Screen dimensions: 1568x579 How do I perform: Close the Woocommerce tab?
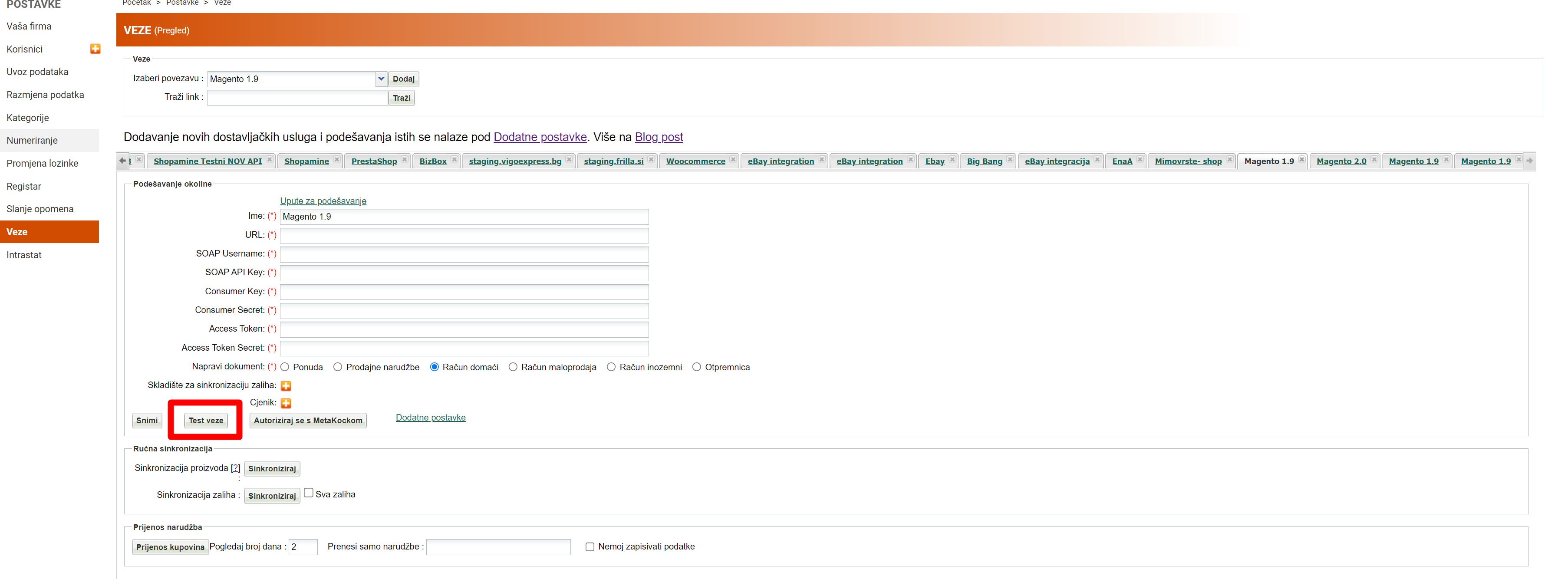pos(733,160)
